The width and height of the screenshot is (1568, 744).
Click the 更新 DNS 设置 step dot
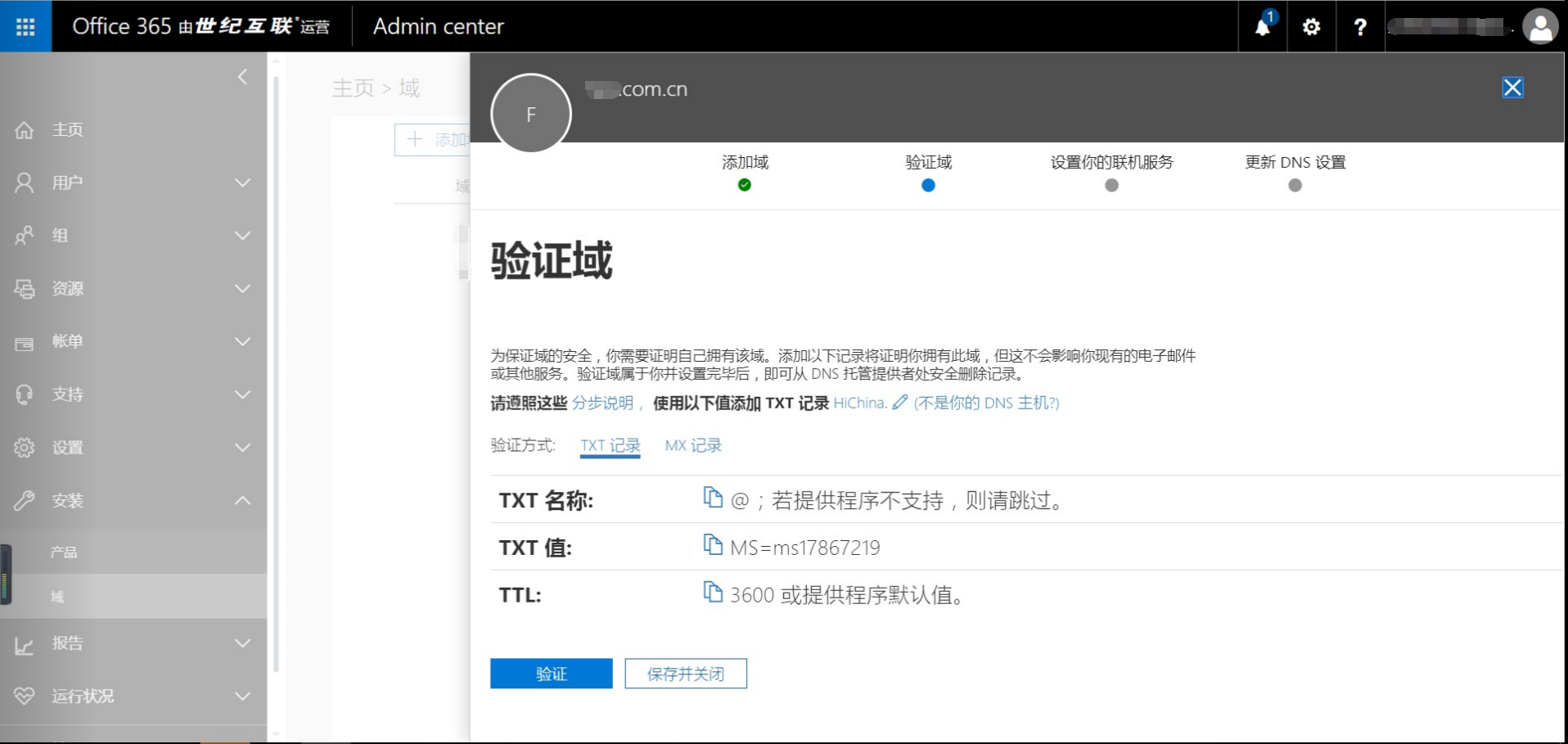[1295, 185]
